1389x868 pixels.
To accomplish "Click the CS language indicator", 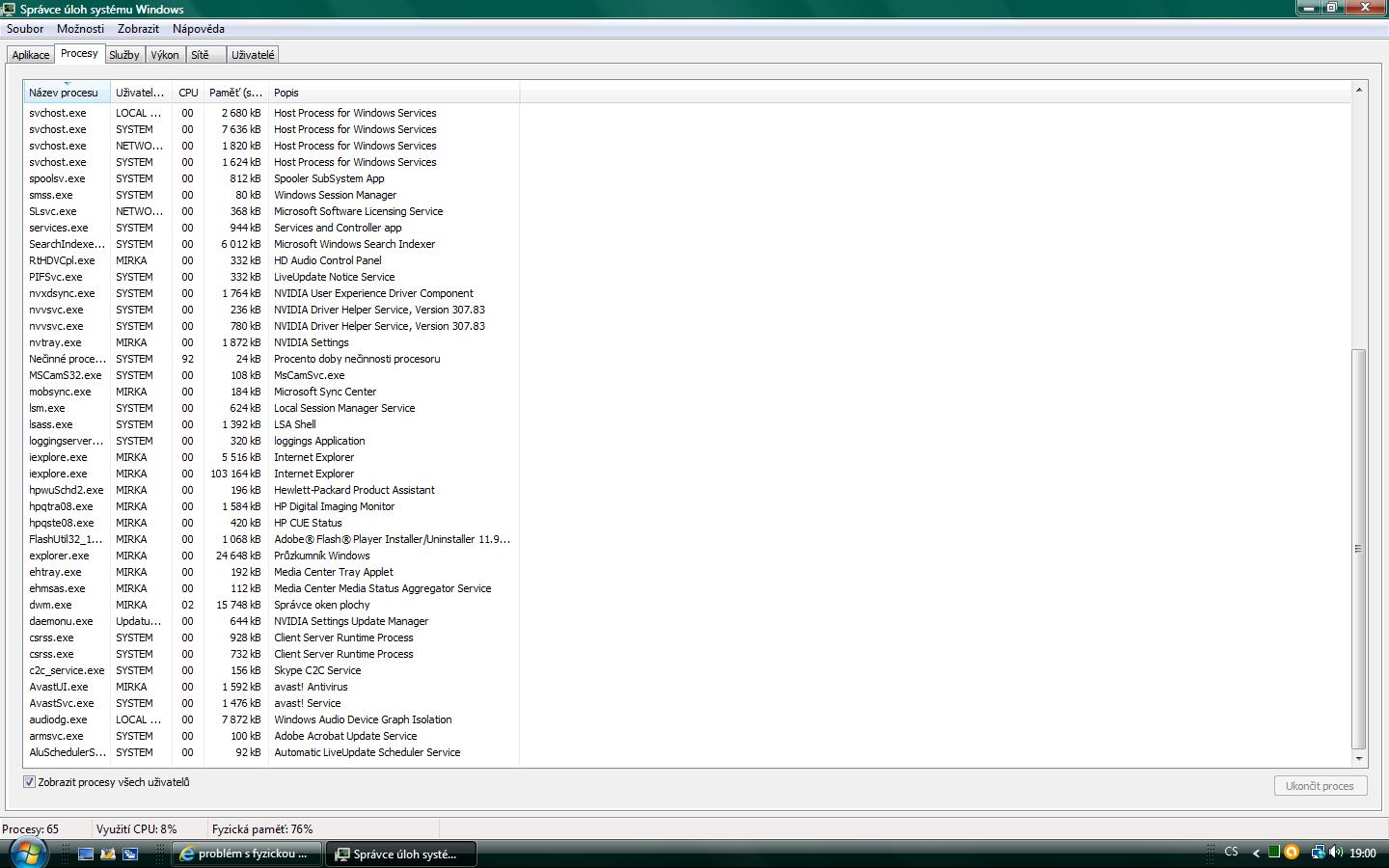I will click(x=1231, y=852).
